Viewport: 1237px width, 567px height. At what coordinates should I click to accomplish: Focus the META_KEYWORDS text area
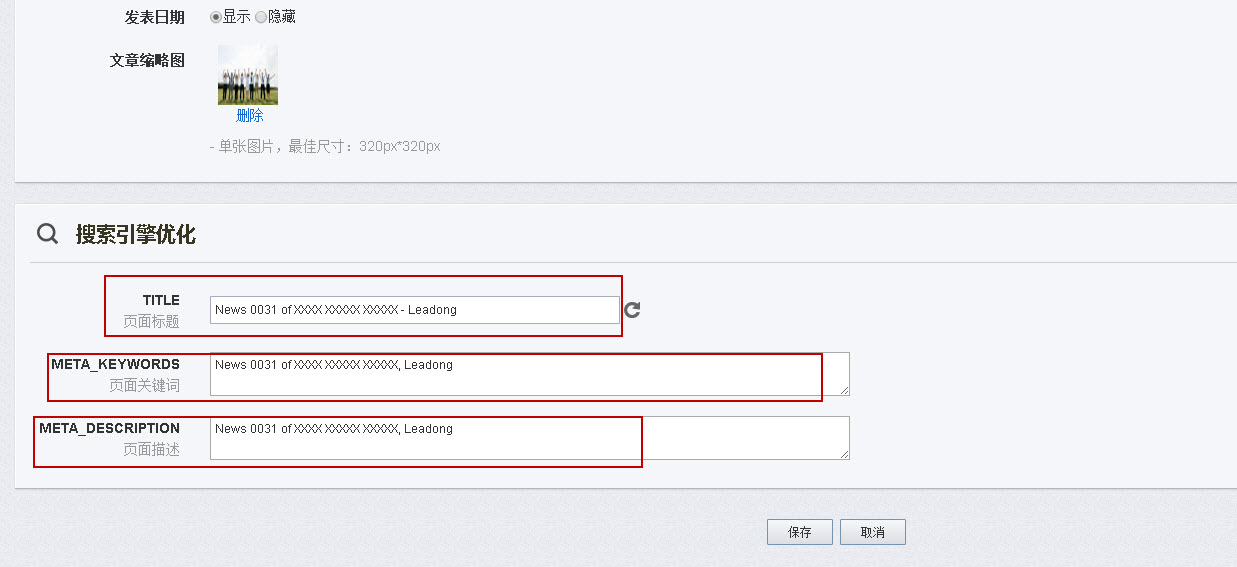point(529,374)
